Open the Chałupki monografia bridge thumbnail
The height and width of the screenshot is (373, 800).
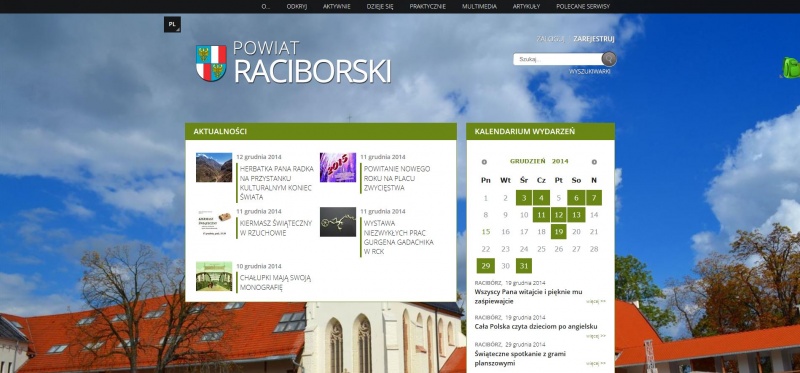point(214,277)
